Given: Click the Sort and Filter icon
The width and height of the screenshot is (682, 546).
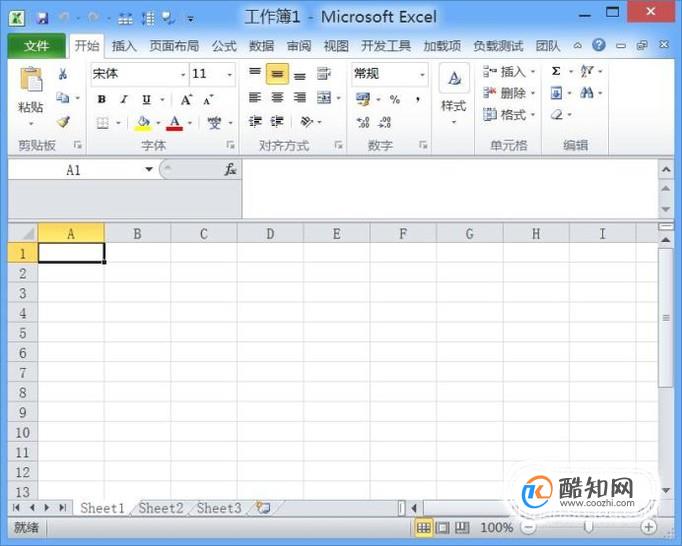Looking at the screenshot, I should 587,71.
